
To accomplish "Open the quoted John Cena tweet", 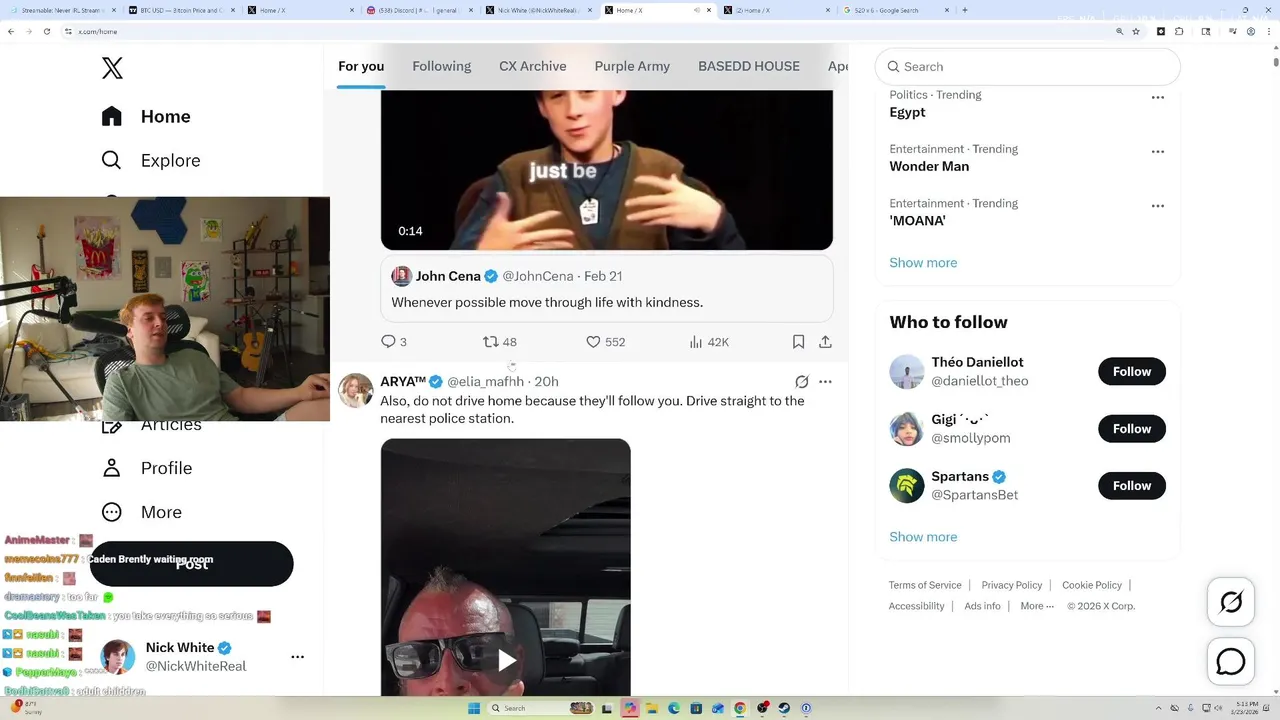I will click(607, 289).
